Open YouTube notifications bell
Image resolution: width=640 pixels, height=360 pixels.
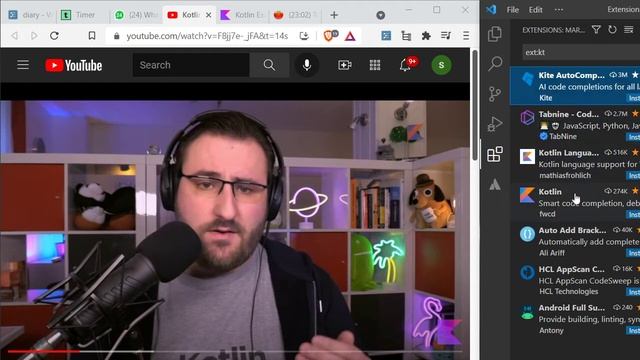(x=405, y=65)
